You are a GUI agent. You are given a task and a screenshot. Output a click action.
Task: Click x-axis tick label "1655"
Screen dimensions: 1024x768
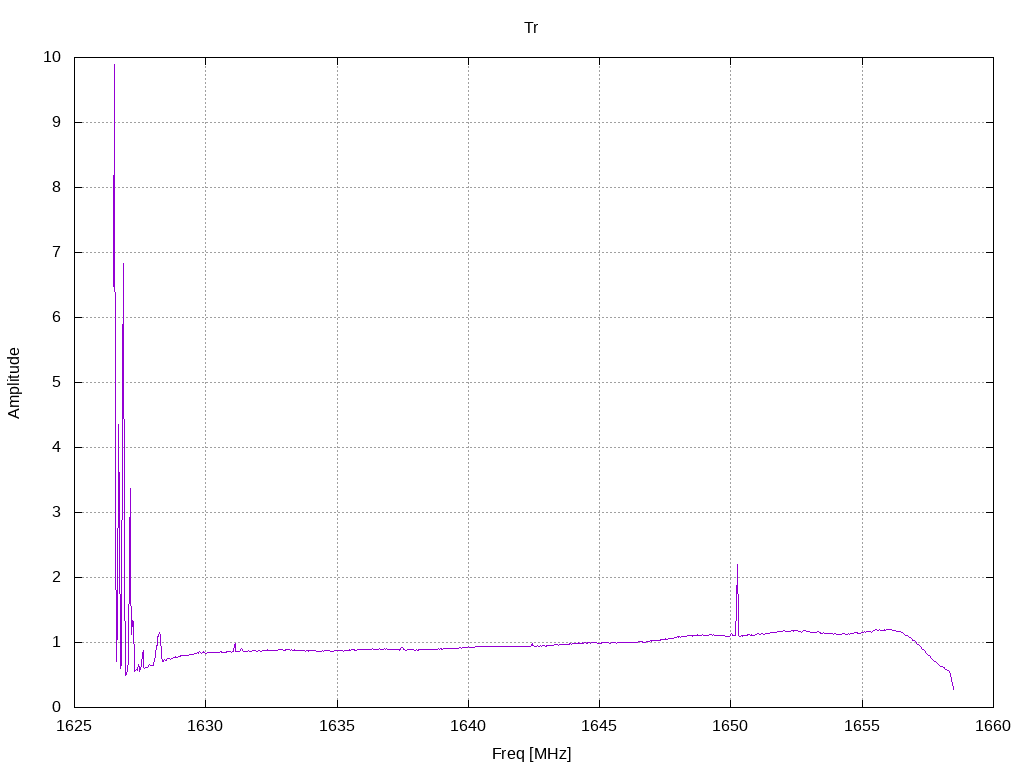pos(862,726)
